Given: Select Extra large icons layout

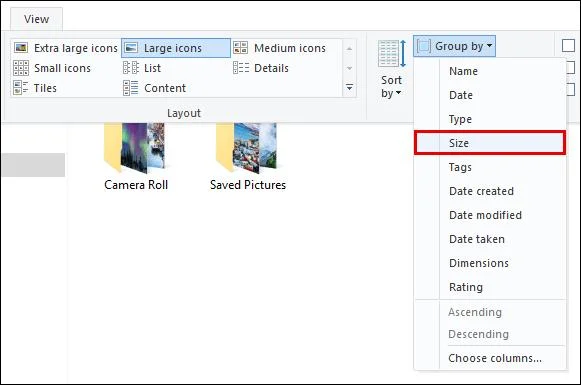Looking at the screenshot, I should tap(66, 48).
